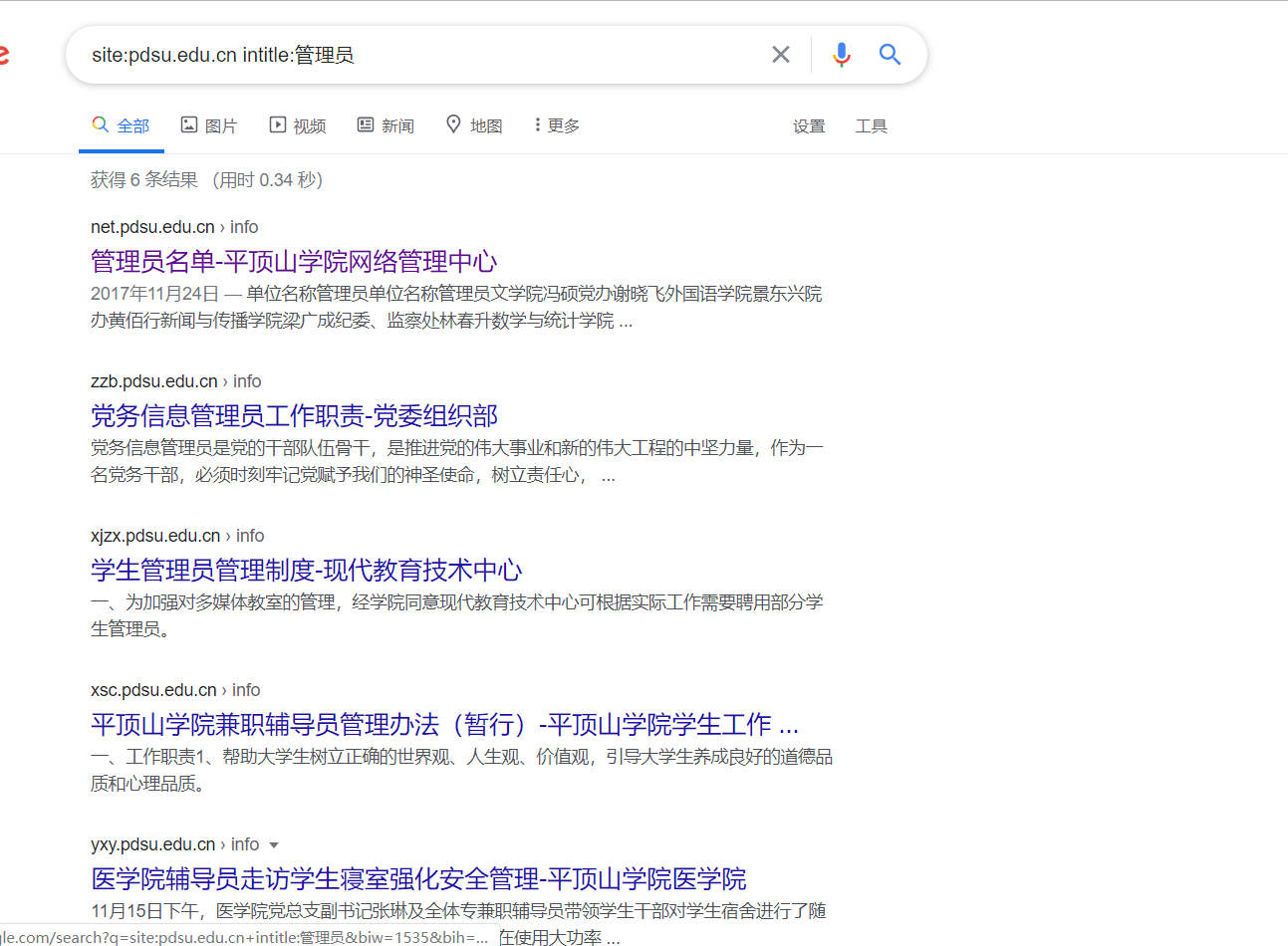Open 工具 search tools
The height and width of the screenshot is (946, 1288).
[871, 126]
